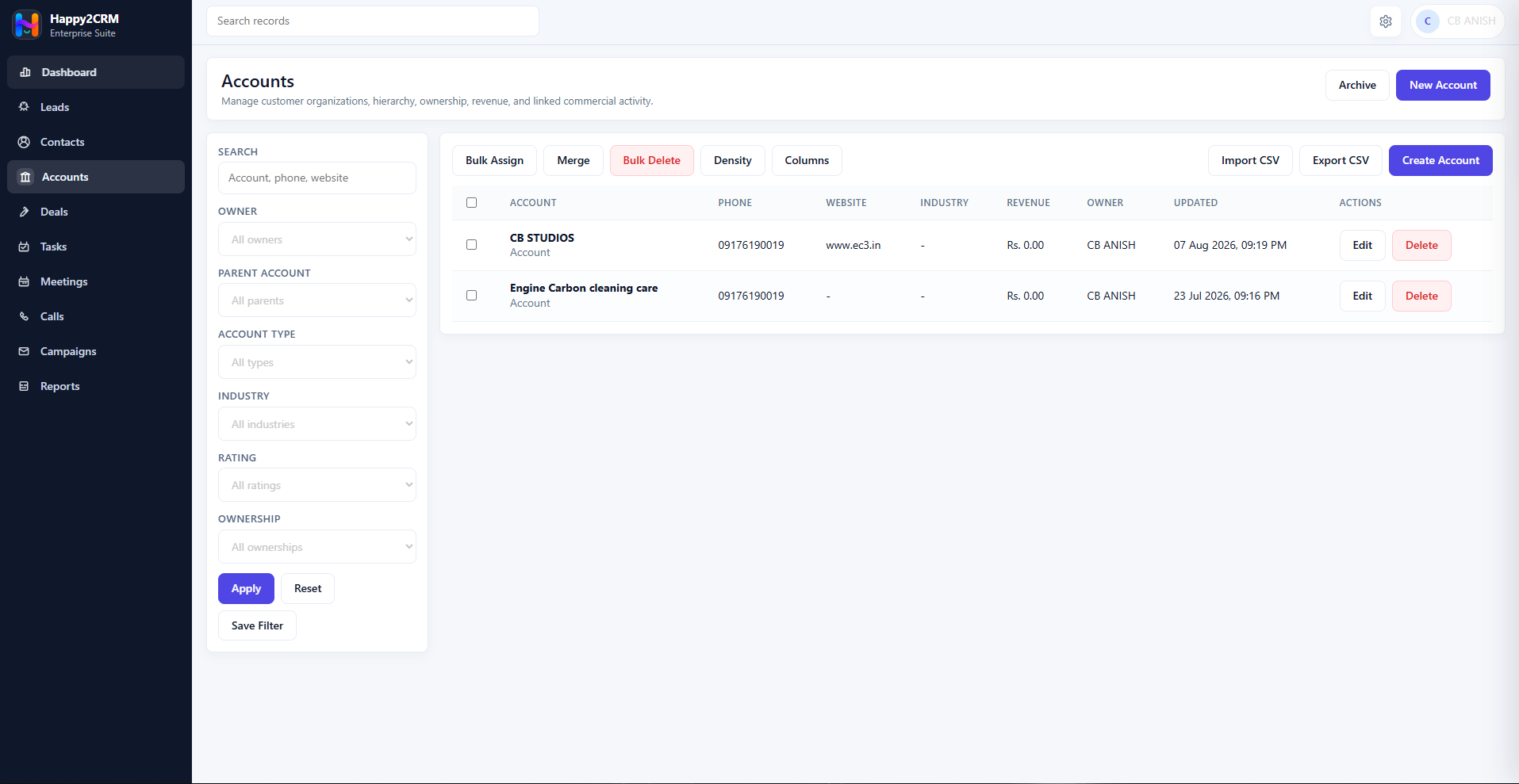Open the Campaigns menu item
The width and height of the screenshot is (1519, 784).
pos(96,351)
